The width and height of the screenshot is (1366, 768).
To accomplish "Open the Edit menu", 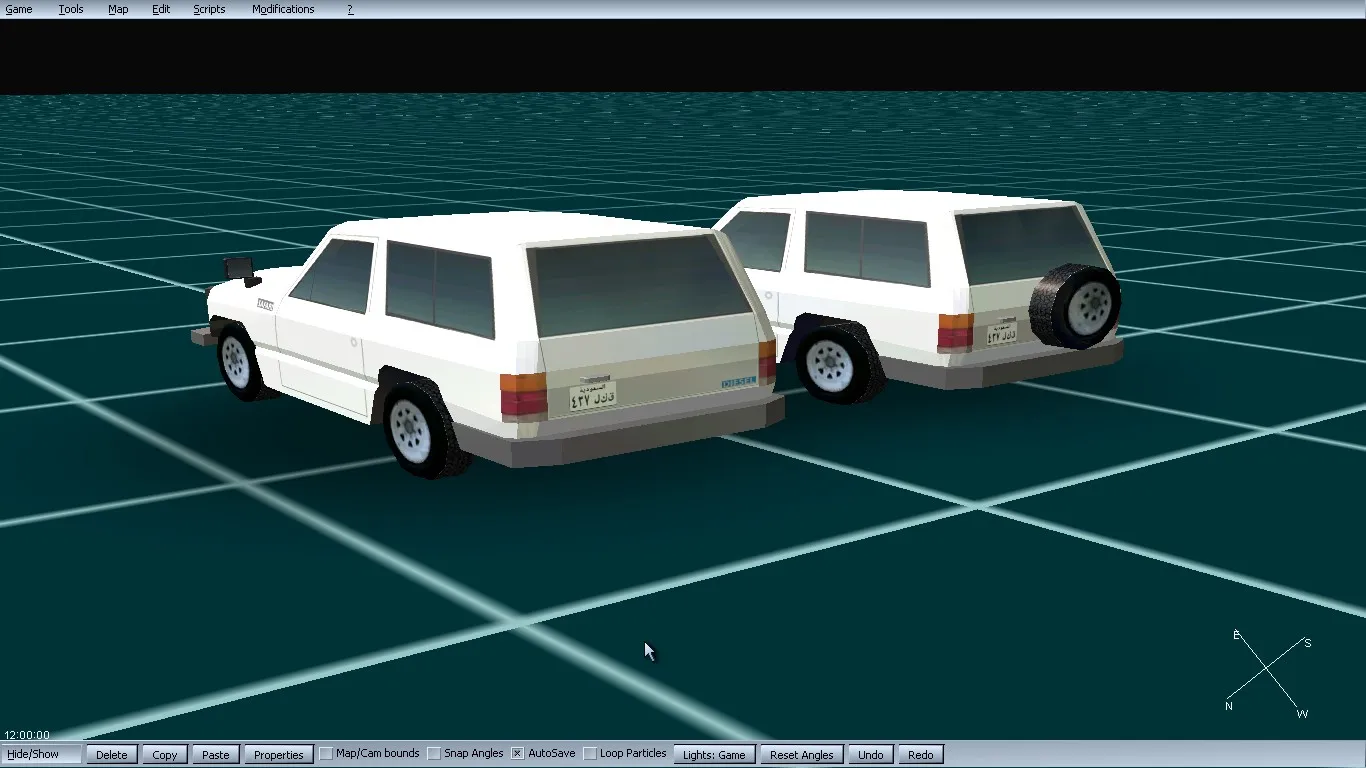I will point(161,9).
